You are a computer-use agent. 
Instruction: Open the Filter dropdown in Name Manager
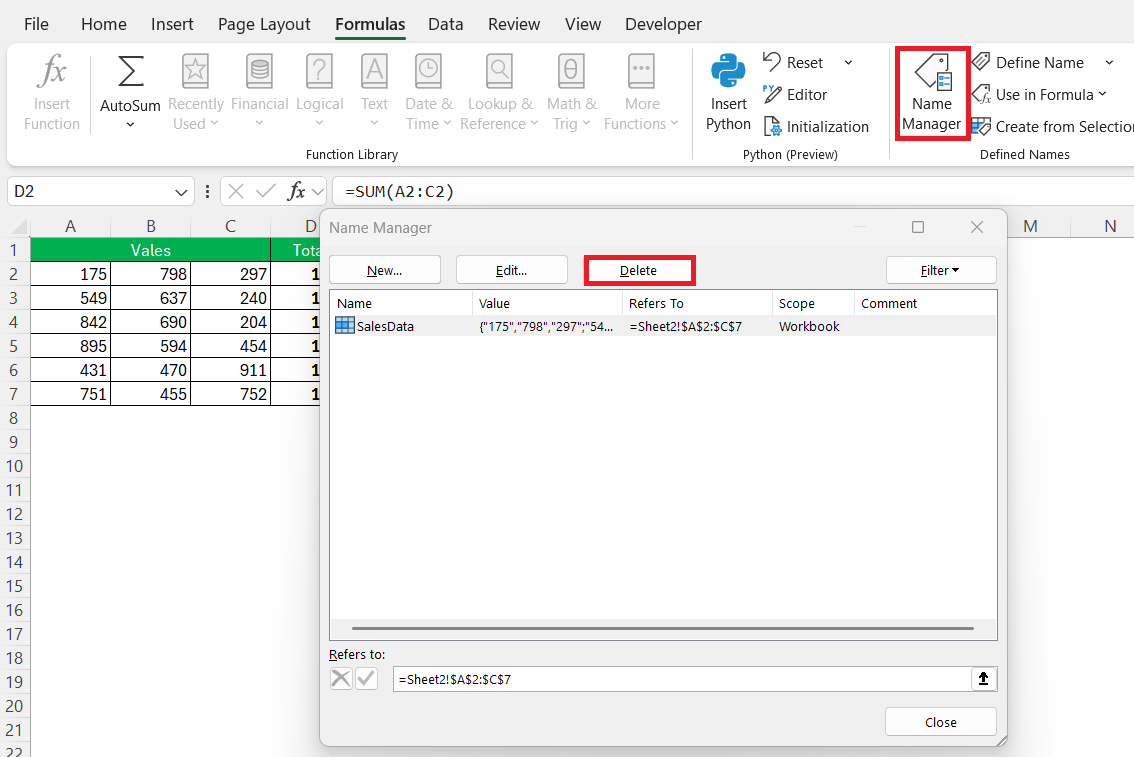tap(941, 270)
